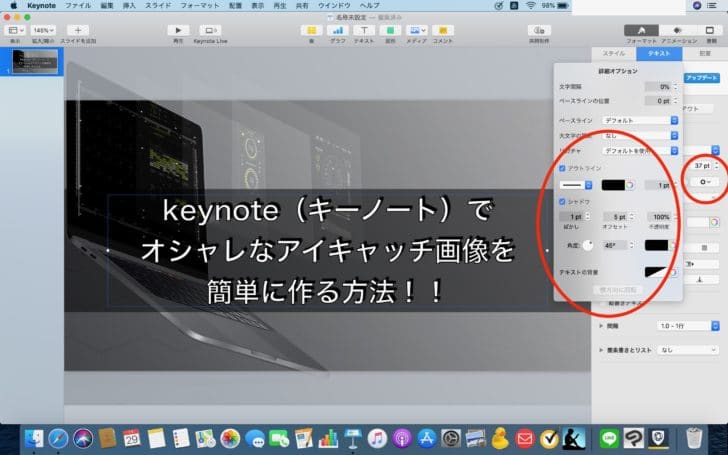The image size is (728, 455).
Task: Open the リガチャ ligature dropdown
Action: pyautogui.click(x=640, y=151)
